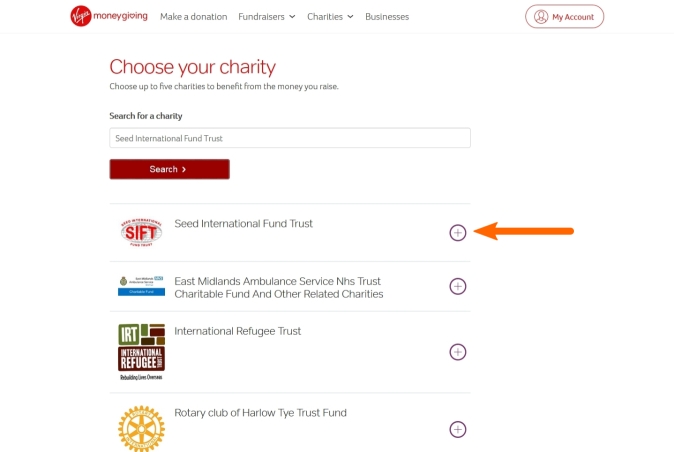The width and height of the screenshot is (674, 452).
Task: Open Rotary club of Harlow Tye Trust Fund title
Action: [x=260, y=413]
